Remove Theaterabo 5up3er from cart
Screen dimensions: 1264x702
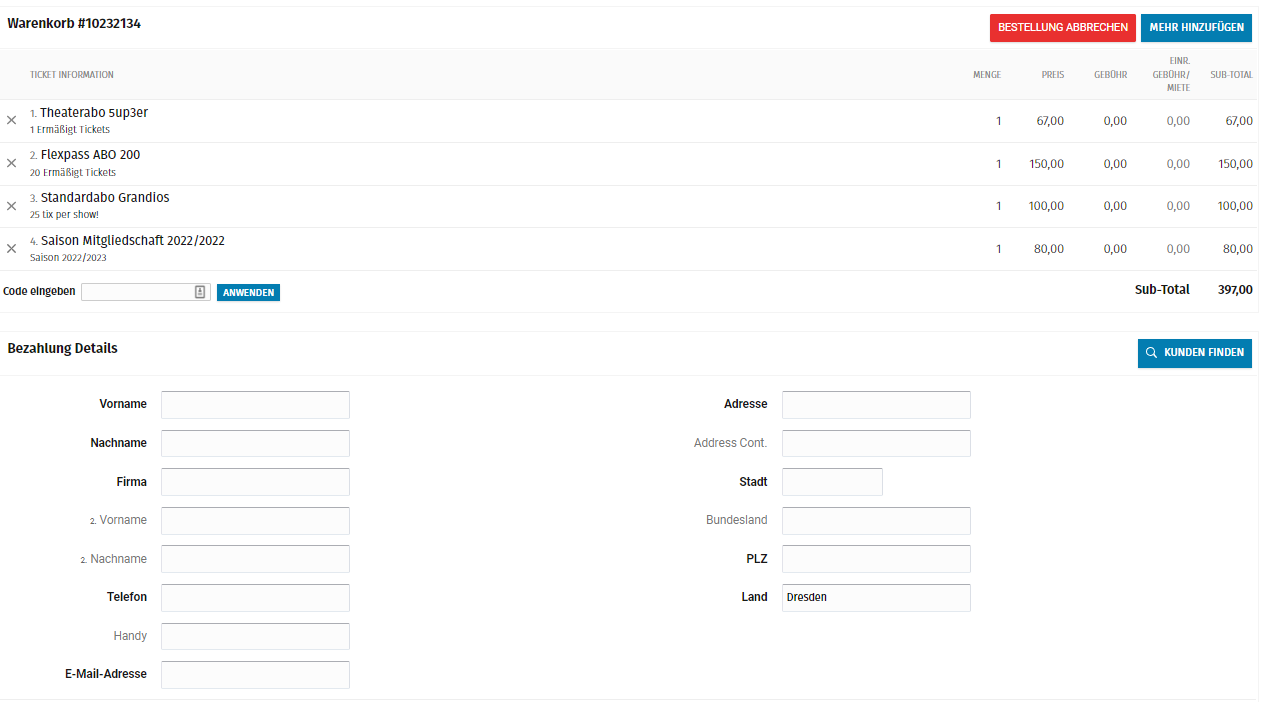click(x=12, y=120)
